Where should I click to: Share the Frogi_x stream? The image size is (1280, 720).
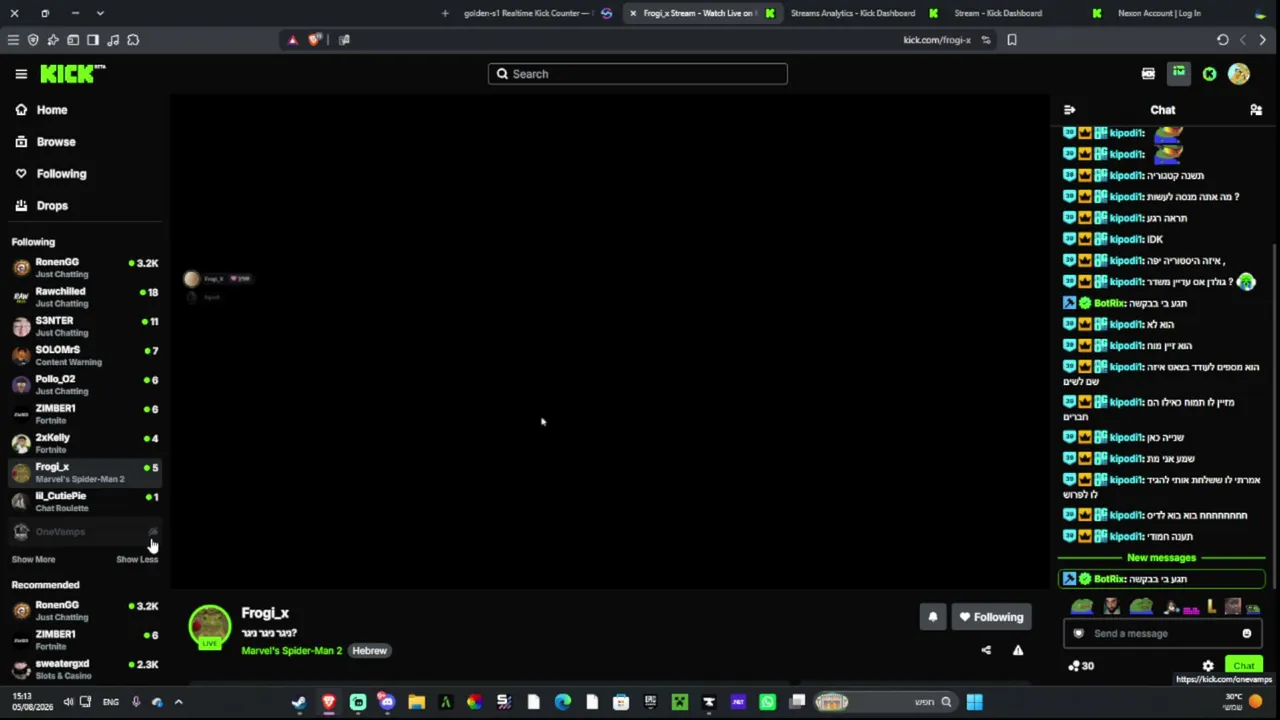tap(986, 650)
